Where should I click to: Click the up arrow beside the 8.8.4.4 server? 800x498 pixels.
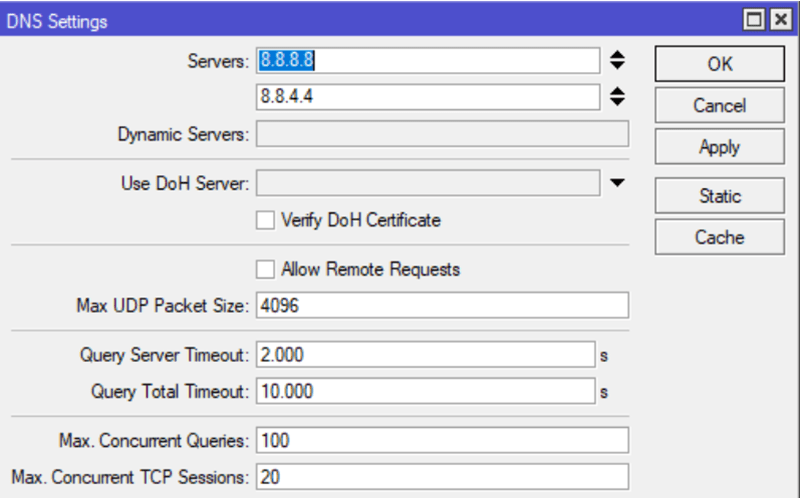tap(617, 91)
